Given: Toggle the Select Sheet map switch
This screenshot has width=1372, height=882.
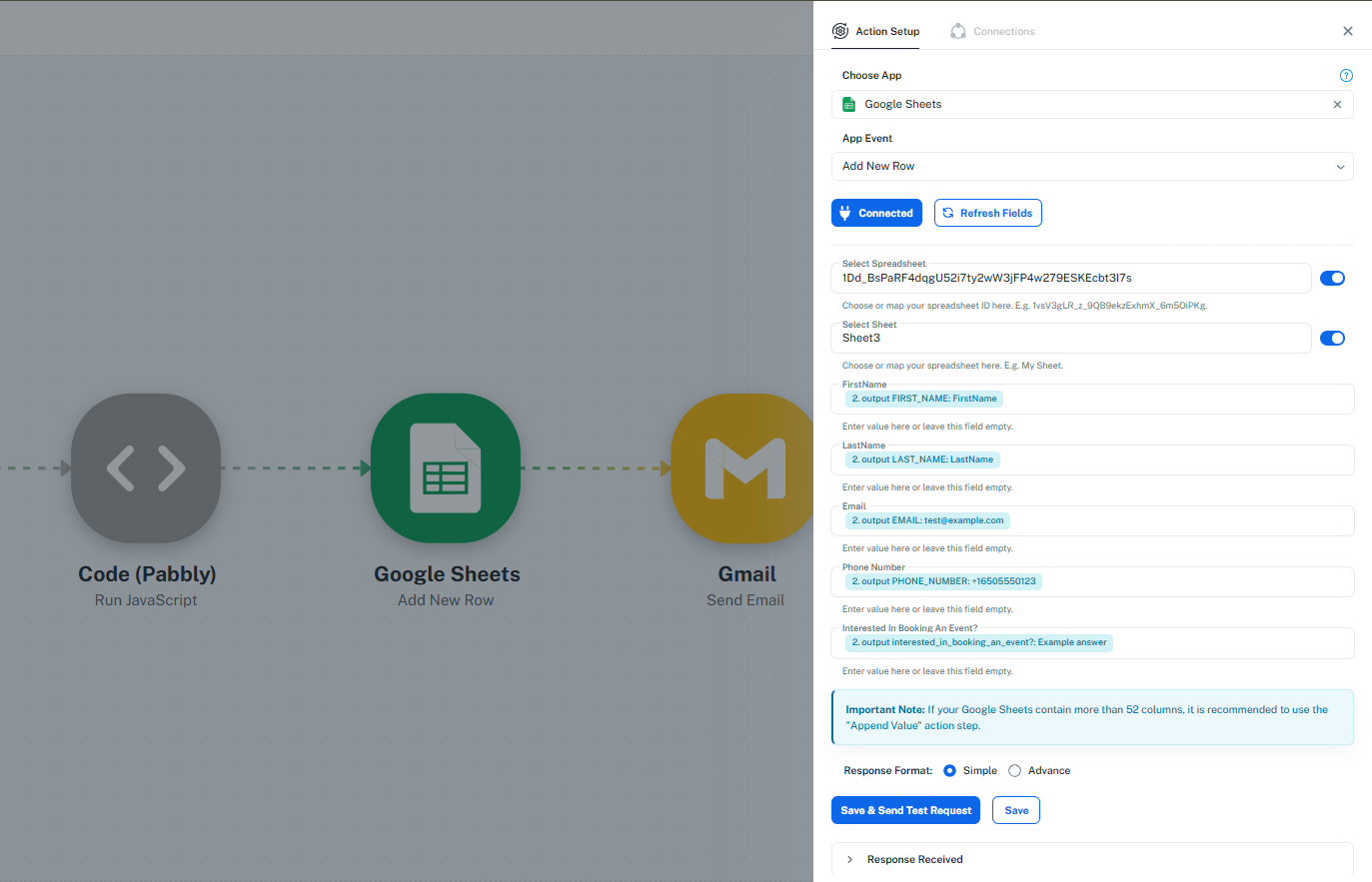Looking at the screenshot, I should pos(1332,339).
